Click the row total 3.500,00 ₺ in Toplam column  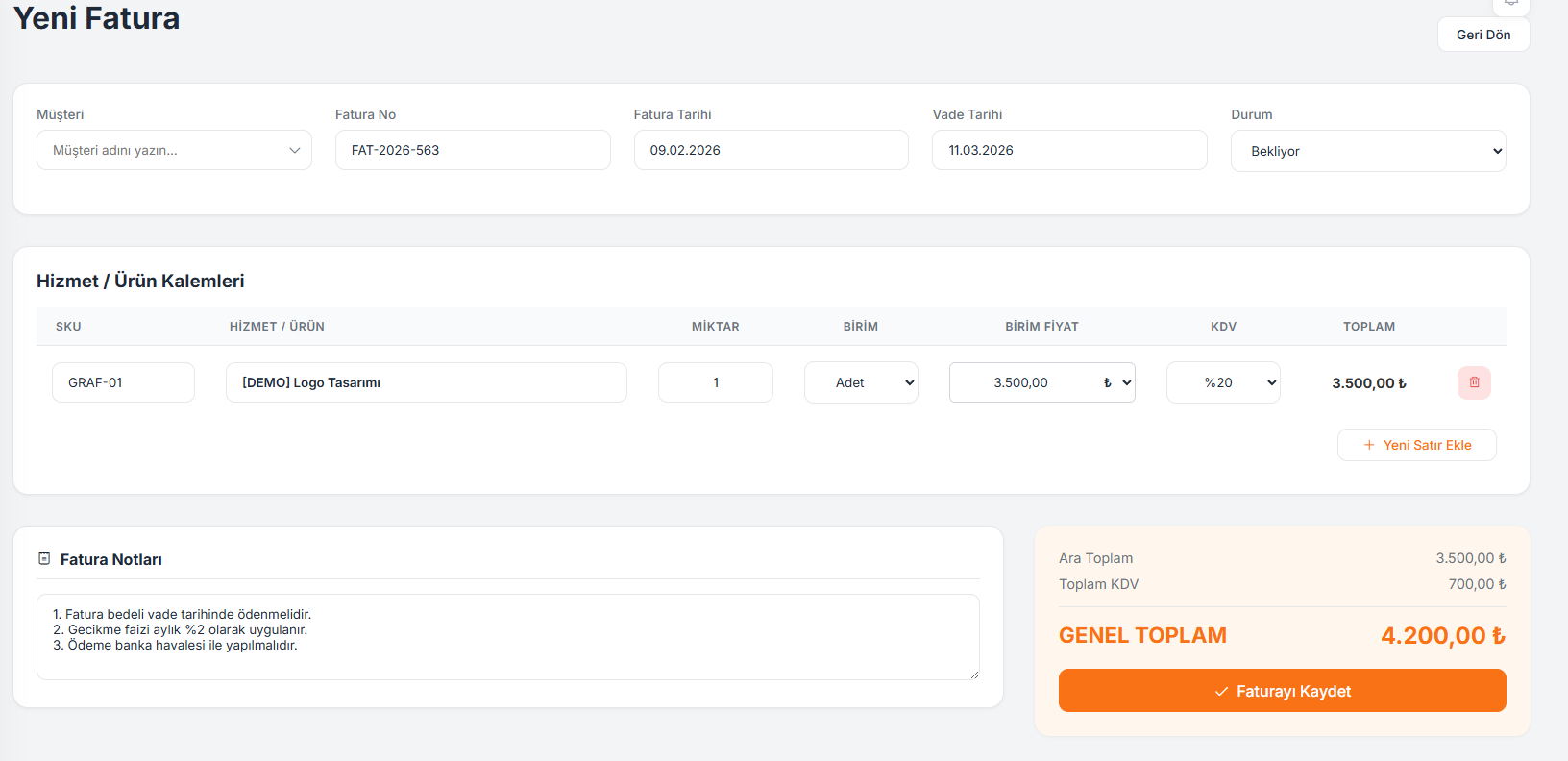pos(1369,382)
